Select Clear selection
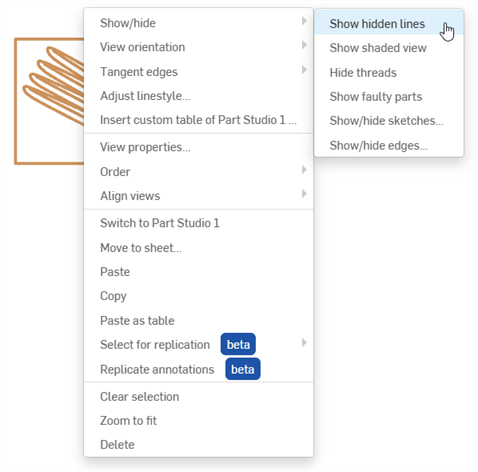478x472 pixels. pos(198,397)
